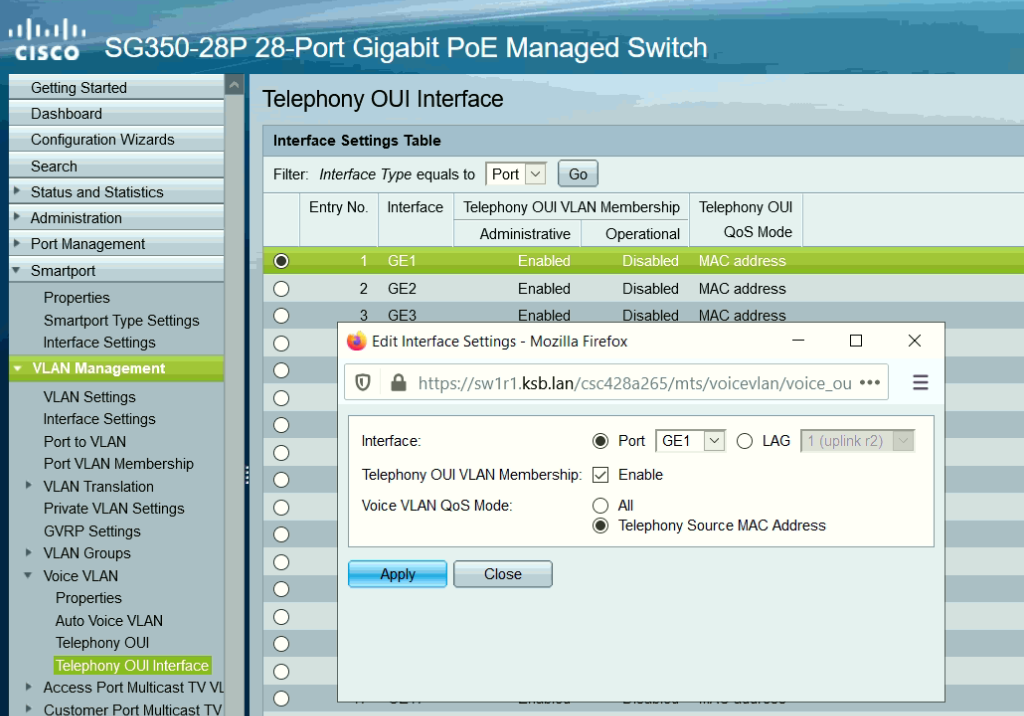
Task: Click the padlock site security icon
Action: (398, 382)
